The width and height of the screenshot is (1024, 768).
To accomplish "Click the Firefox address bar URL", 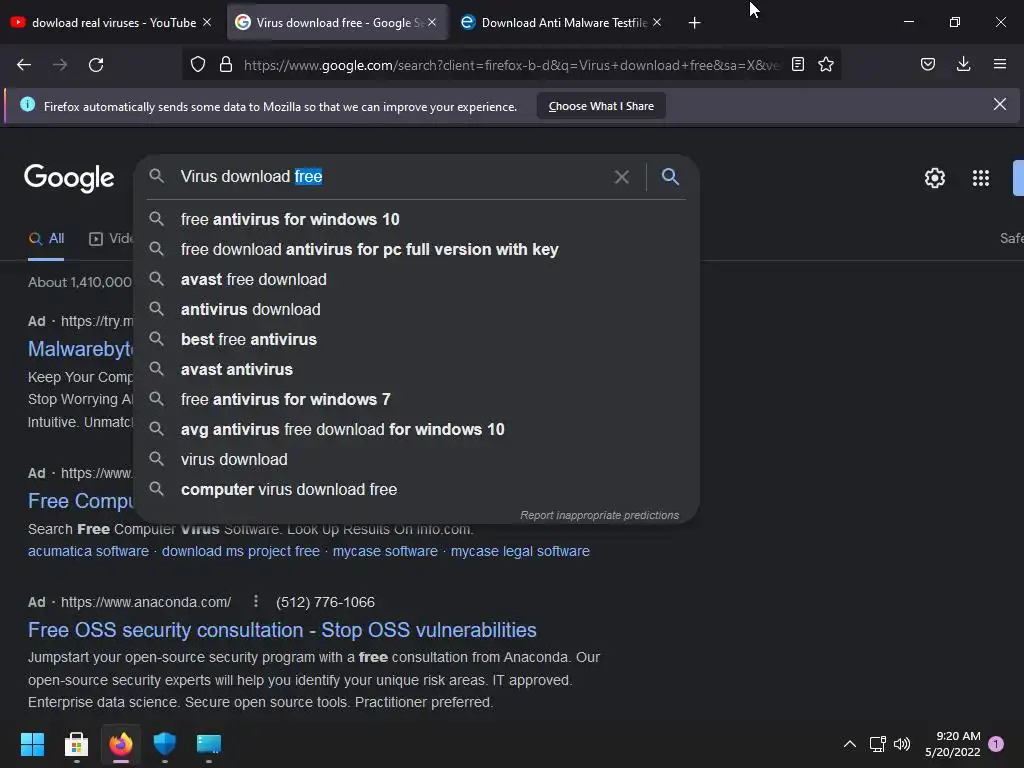I will (511, 65).
